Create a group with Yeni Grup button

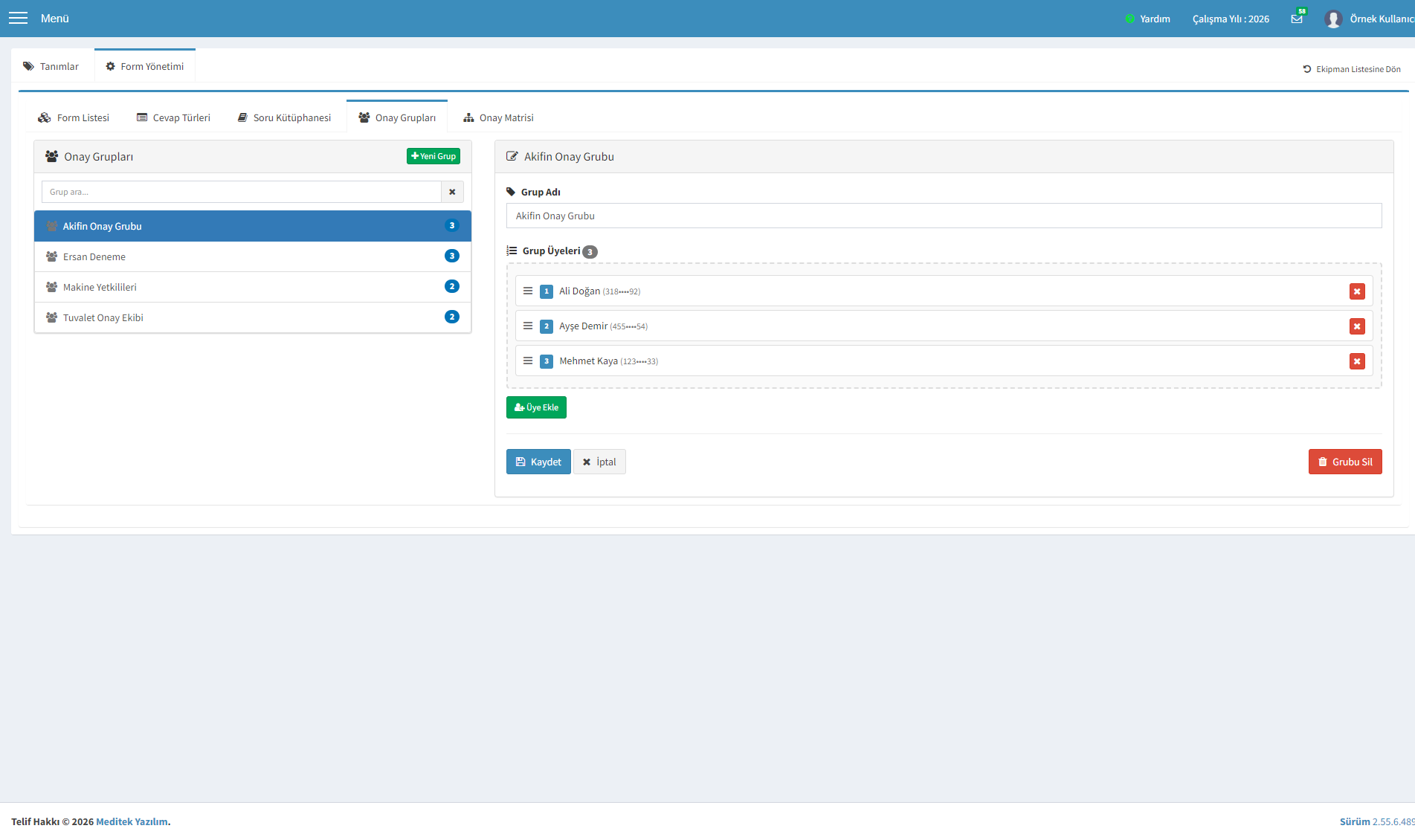point(433,156)
